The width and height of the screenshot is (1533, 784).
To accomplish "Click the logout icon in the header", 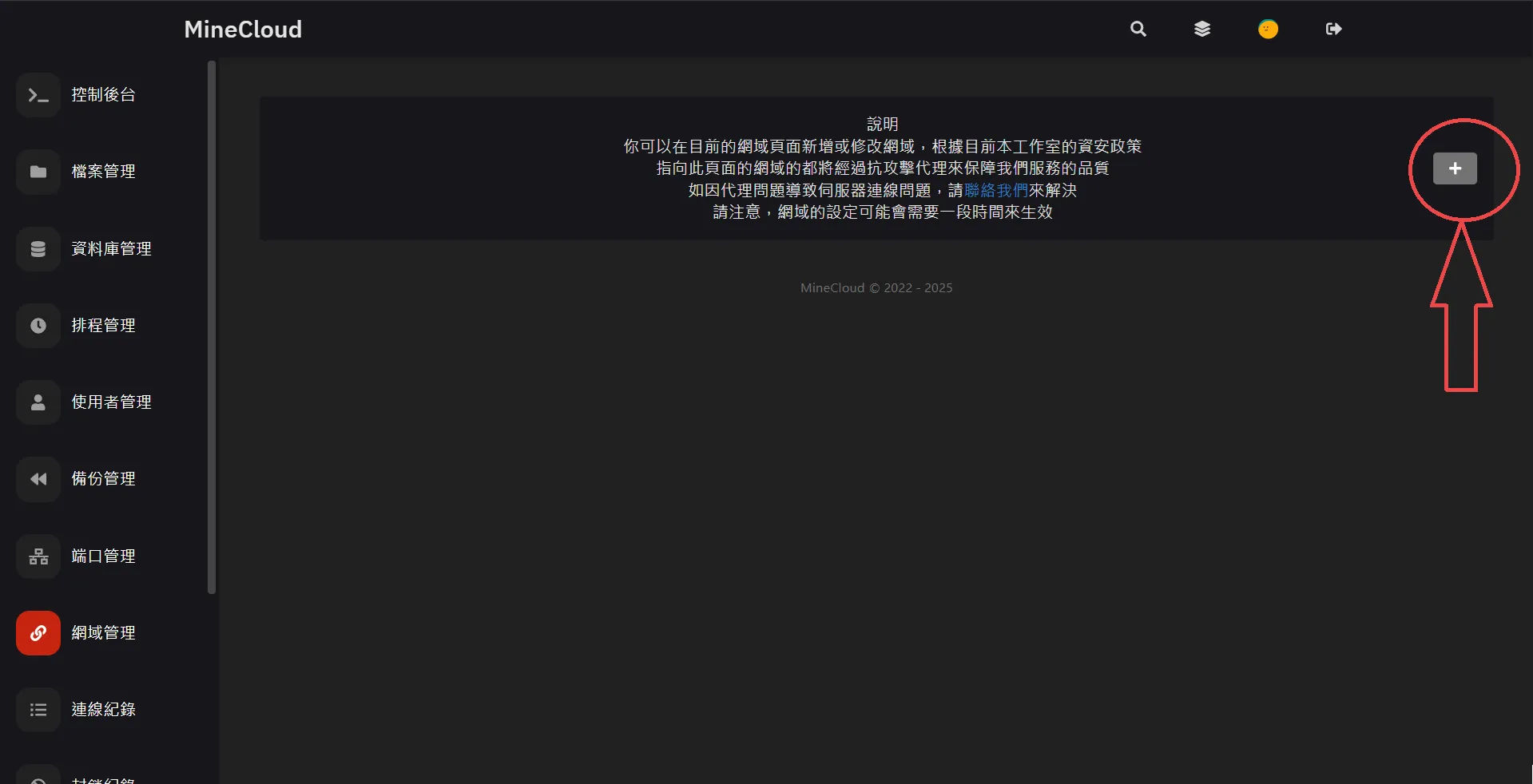I will [1333, 30].
